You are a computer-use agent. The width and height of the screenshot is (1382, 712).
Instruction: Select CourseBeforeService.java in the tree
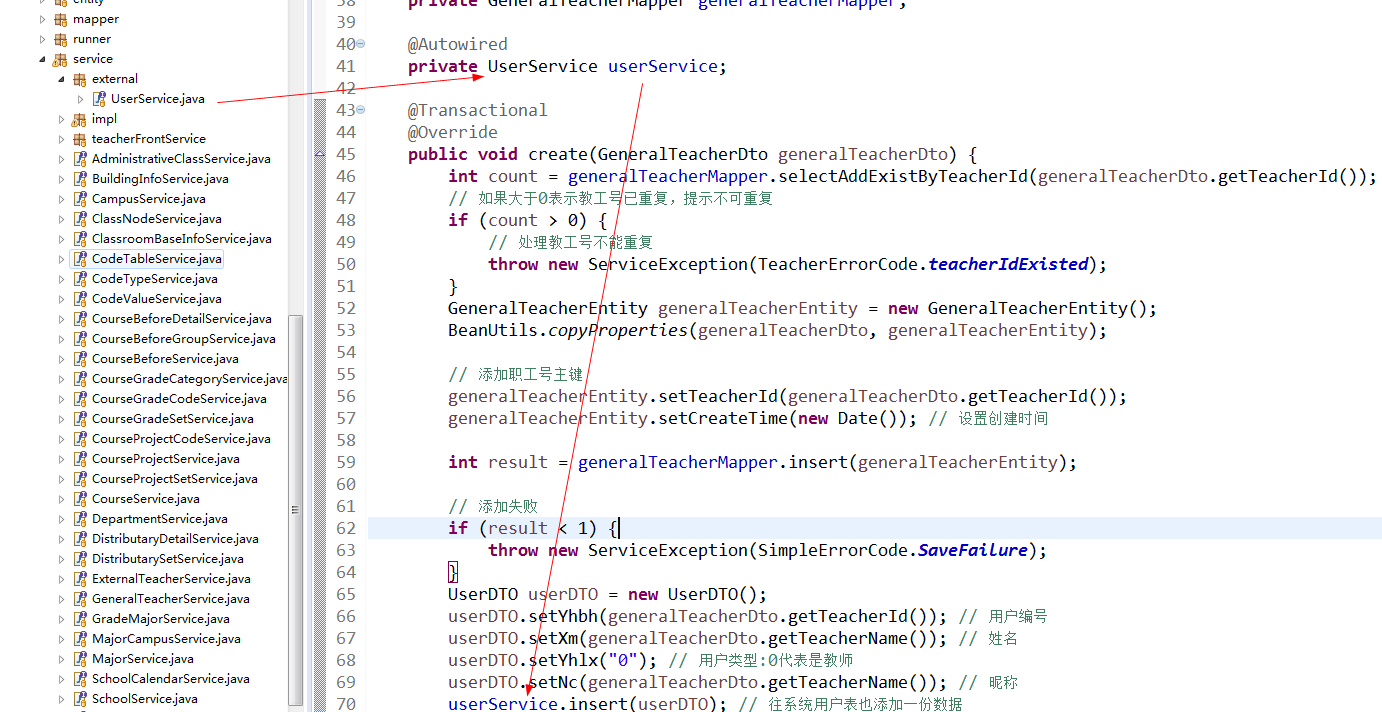click(165, 359)
